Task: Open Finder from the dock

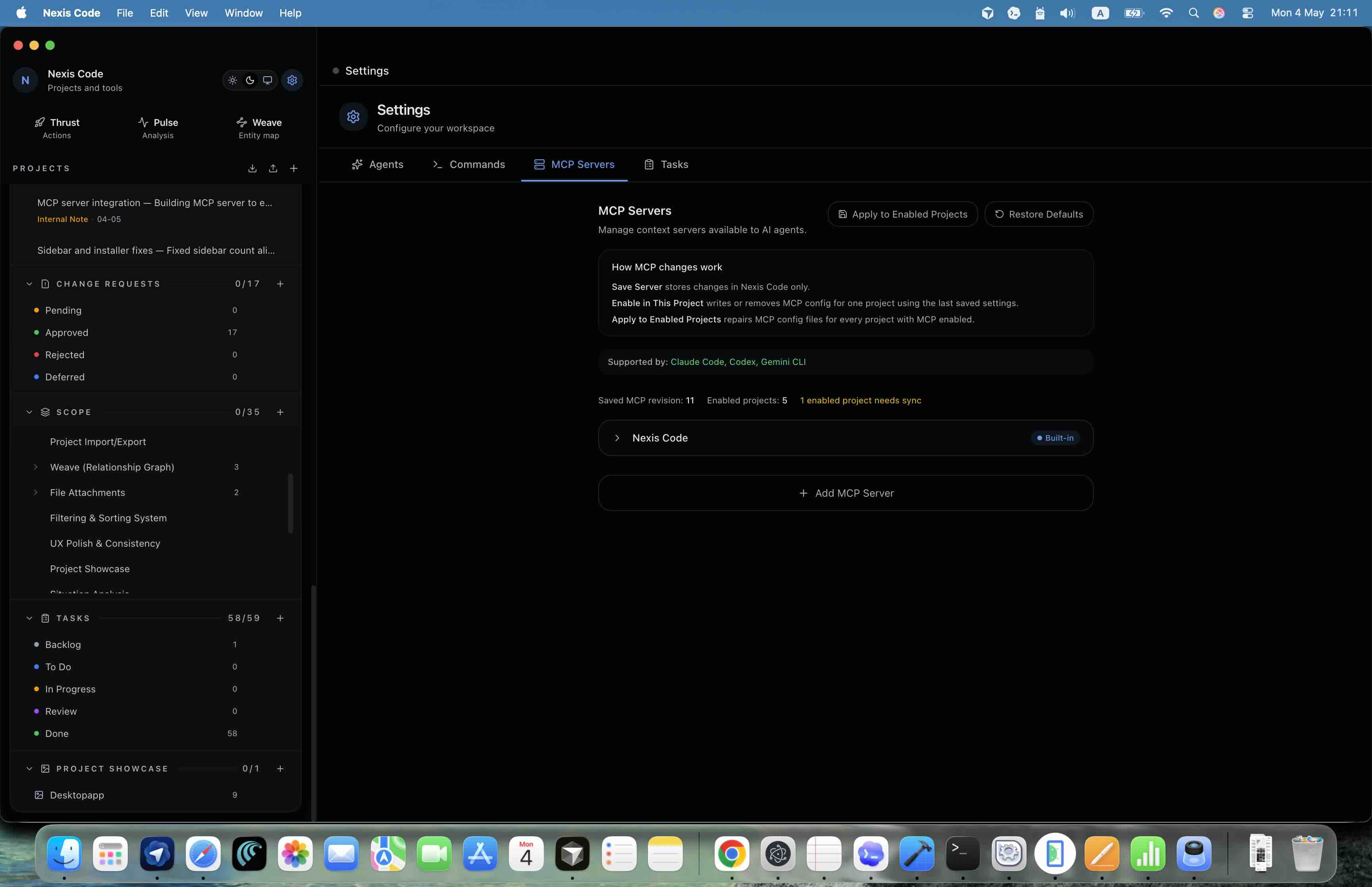Action: click(x=64, y=854)
